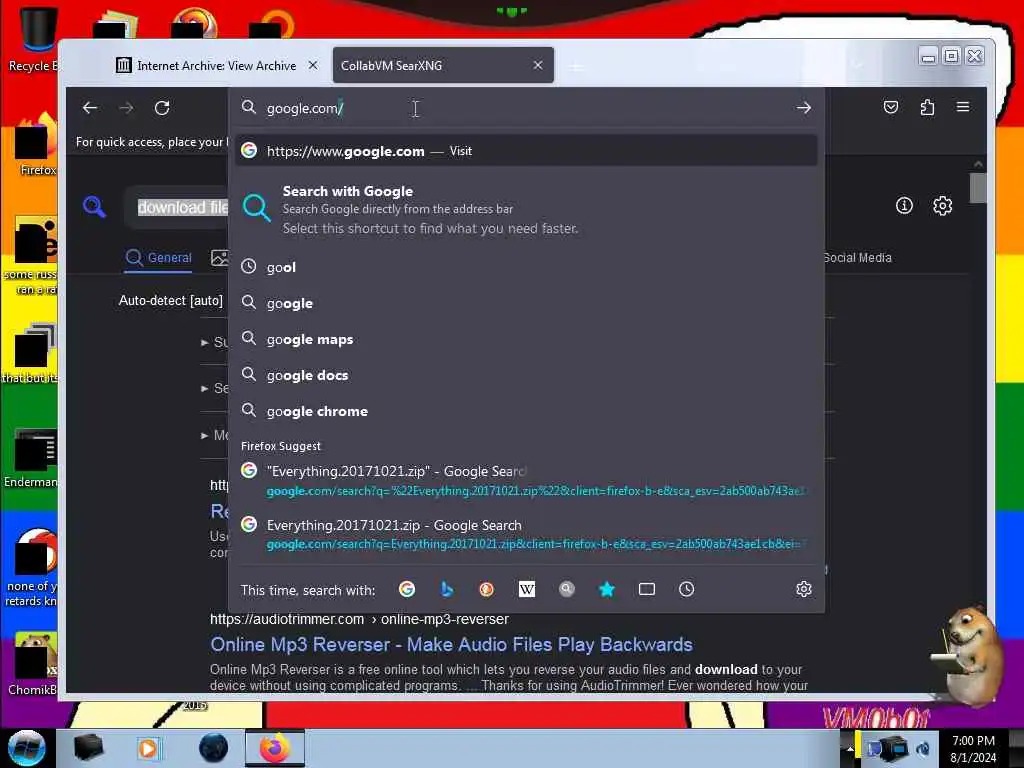This screenshot has height=768, width=1024.
Task: Go back using the browser back arrow
Action: 90,108
